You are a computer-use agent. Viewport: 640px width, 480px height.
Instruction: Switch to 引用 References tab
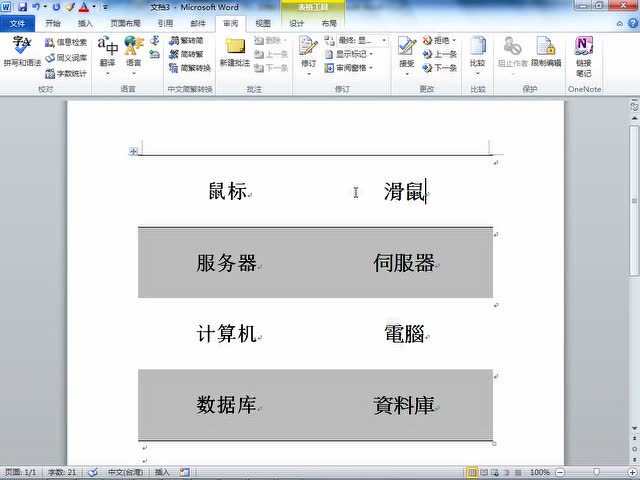(165, 24)
